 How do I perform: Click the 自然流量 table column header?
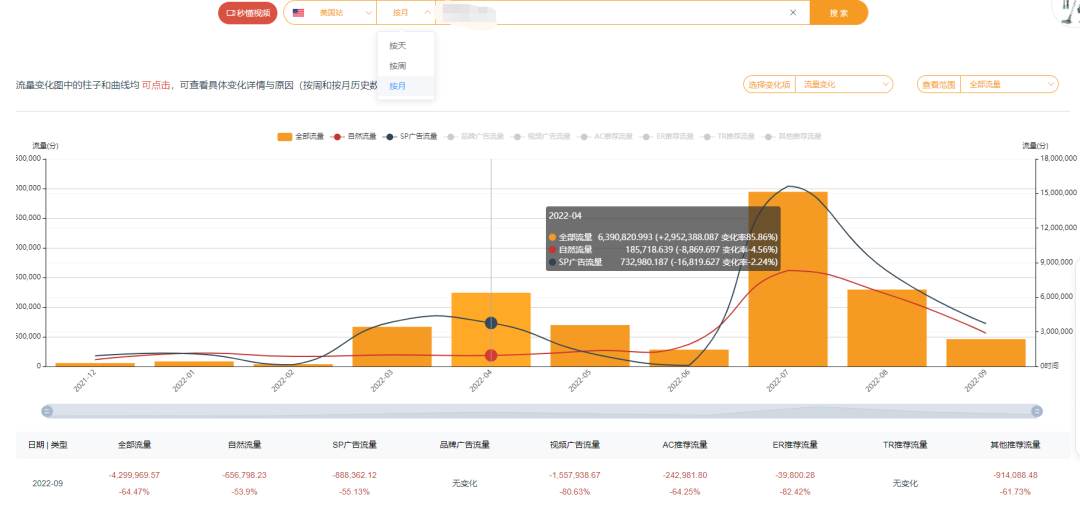(245, 445)
